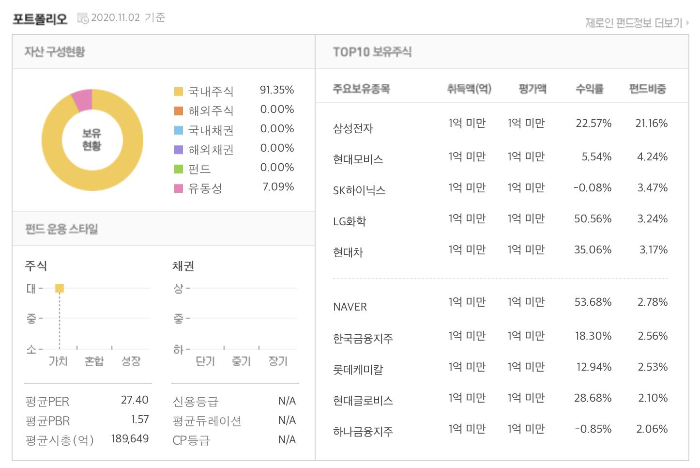Click the 자산 구성현황 section header
This screenshot has height=468, width=700.
point(54,52)
